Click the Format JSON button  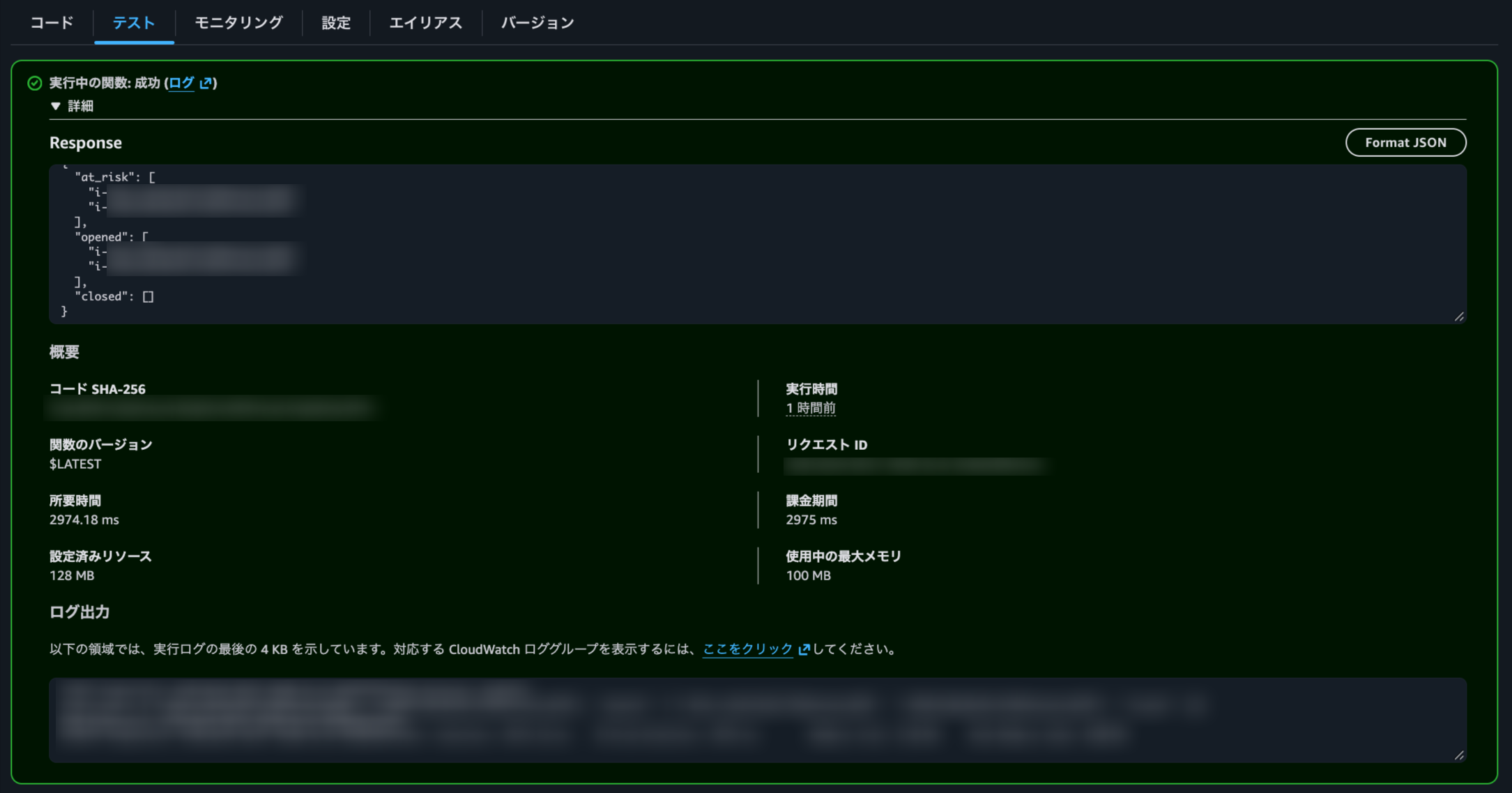tap(1405, 142)
